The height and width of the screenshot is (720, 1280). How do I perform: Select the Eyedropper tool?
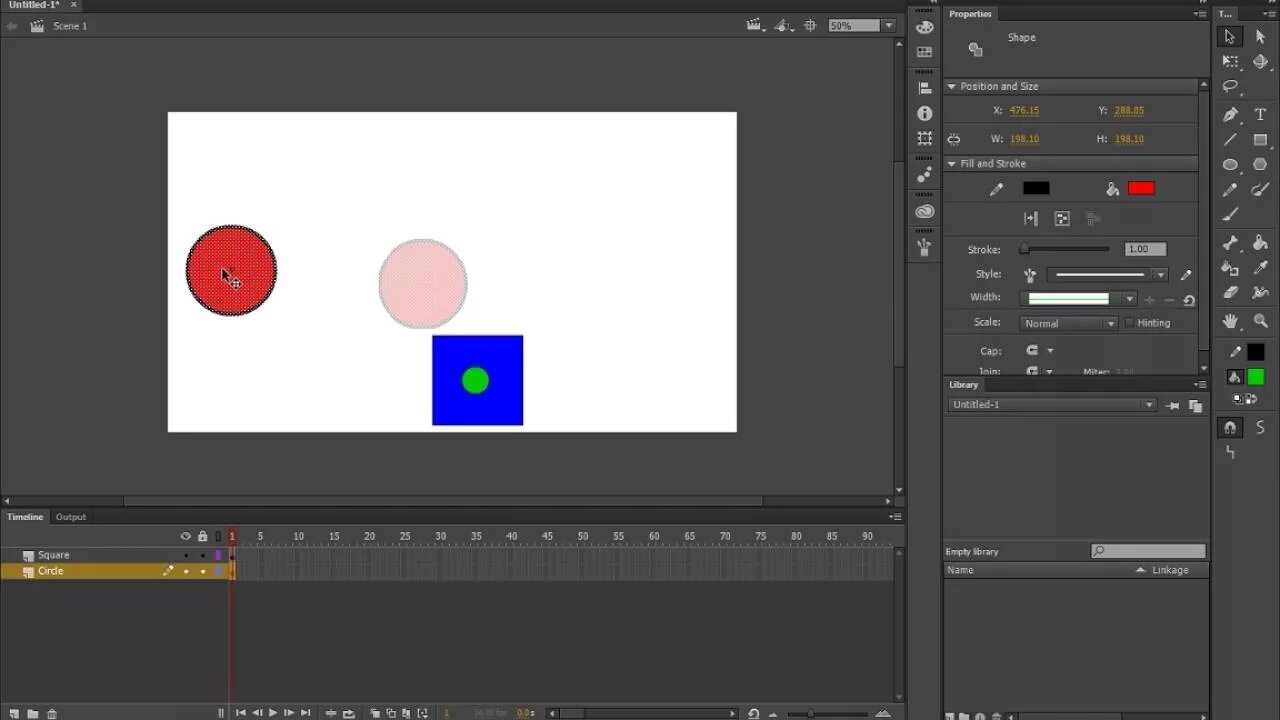(1260, 268)
